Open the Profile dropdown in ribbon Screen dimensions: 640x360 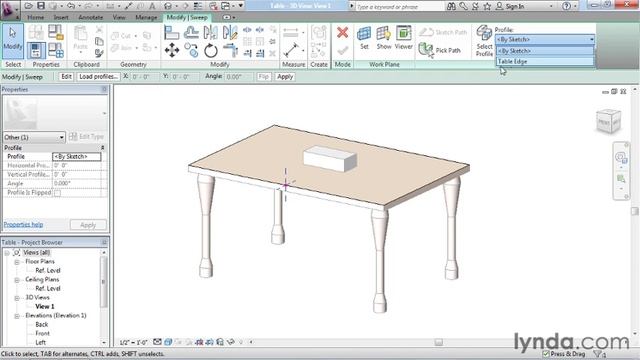tap(545, 39)
